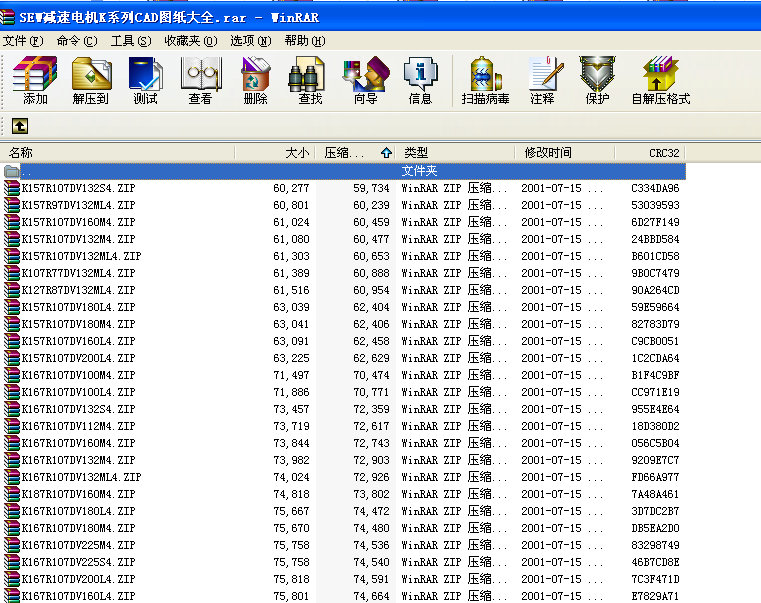Sort by the 类型 column header

[x=455, y=153]
